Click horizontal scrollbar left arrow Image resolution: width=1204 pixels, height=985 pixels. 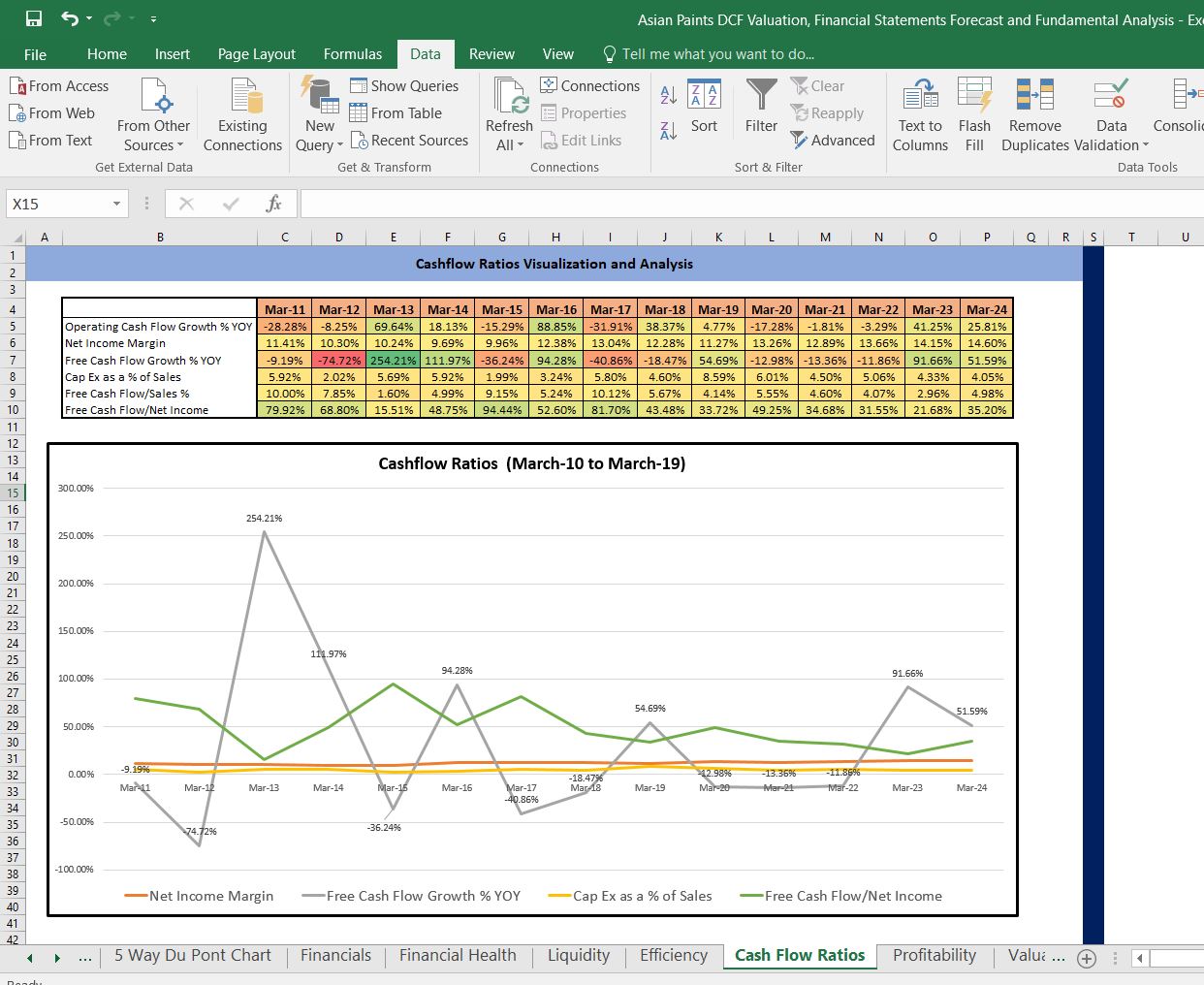point(1140,958)
